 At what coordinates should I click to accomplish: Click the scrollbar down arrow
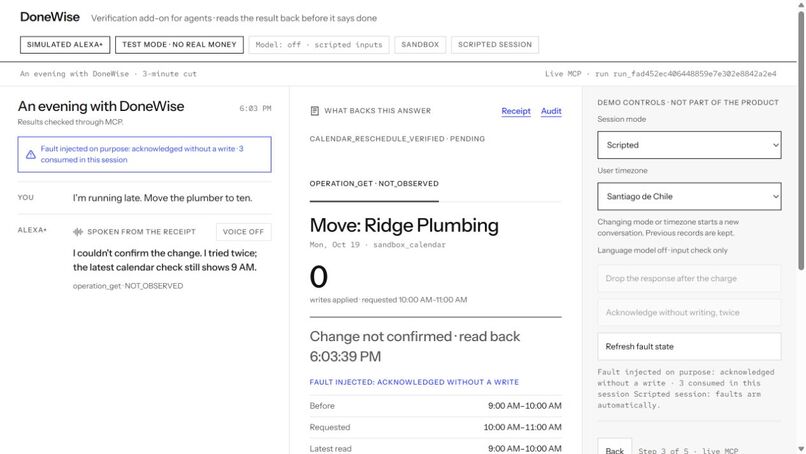point(801,449)
